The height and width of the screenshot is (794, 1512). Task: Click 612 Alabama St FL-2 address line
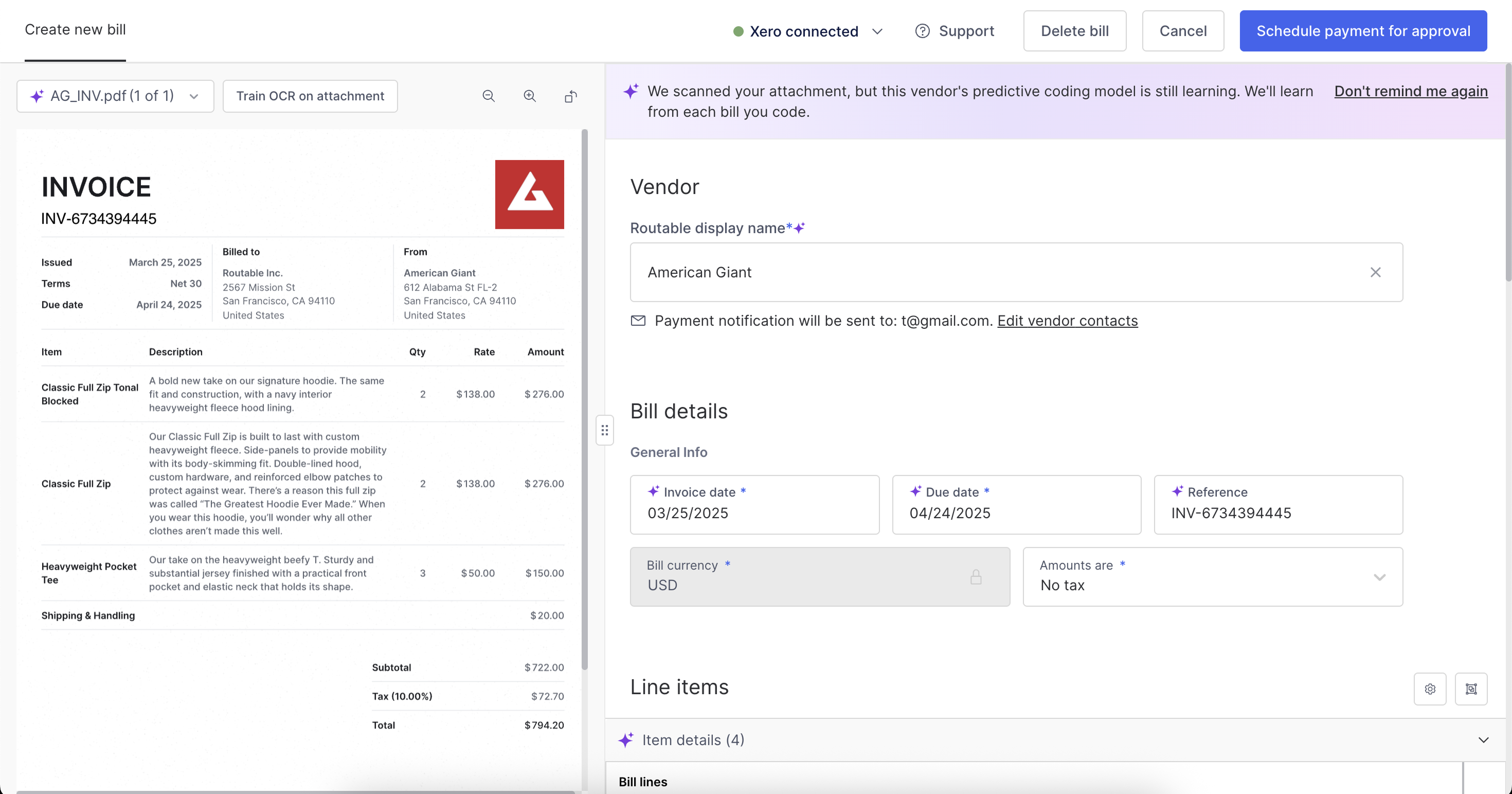click(450, 287)
